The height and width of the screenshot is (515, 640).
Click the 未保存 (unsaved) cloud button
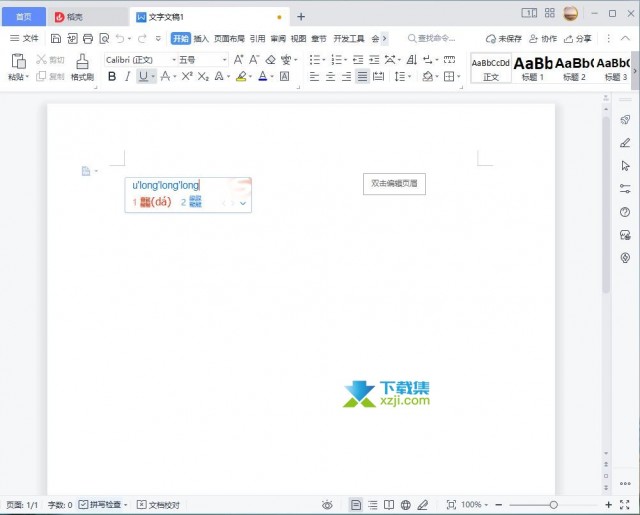pyautogui.click(x=504, y=39)
